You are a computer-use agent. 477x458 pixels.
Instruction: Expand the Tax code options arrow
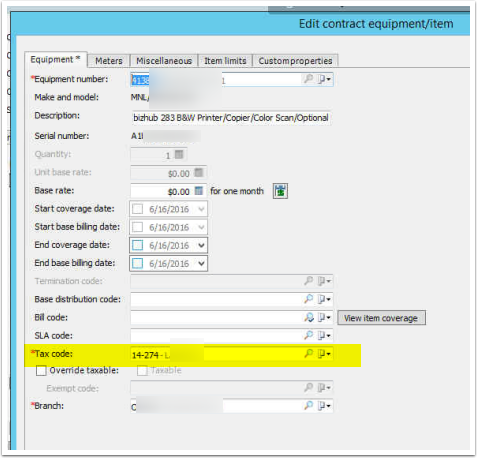tap(324, 354)
